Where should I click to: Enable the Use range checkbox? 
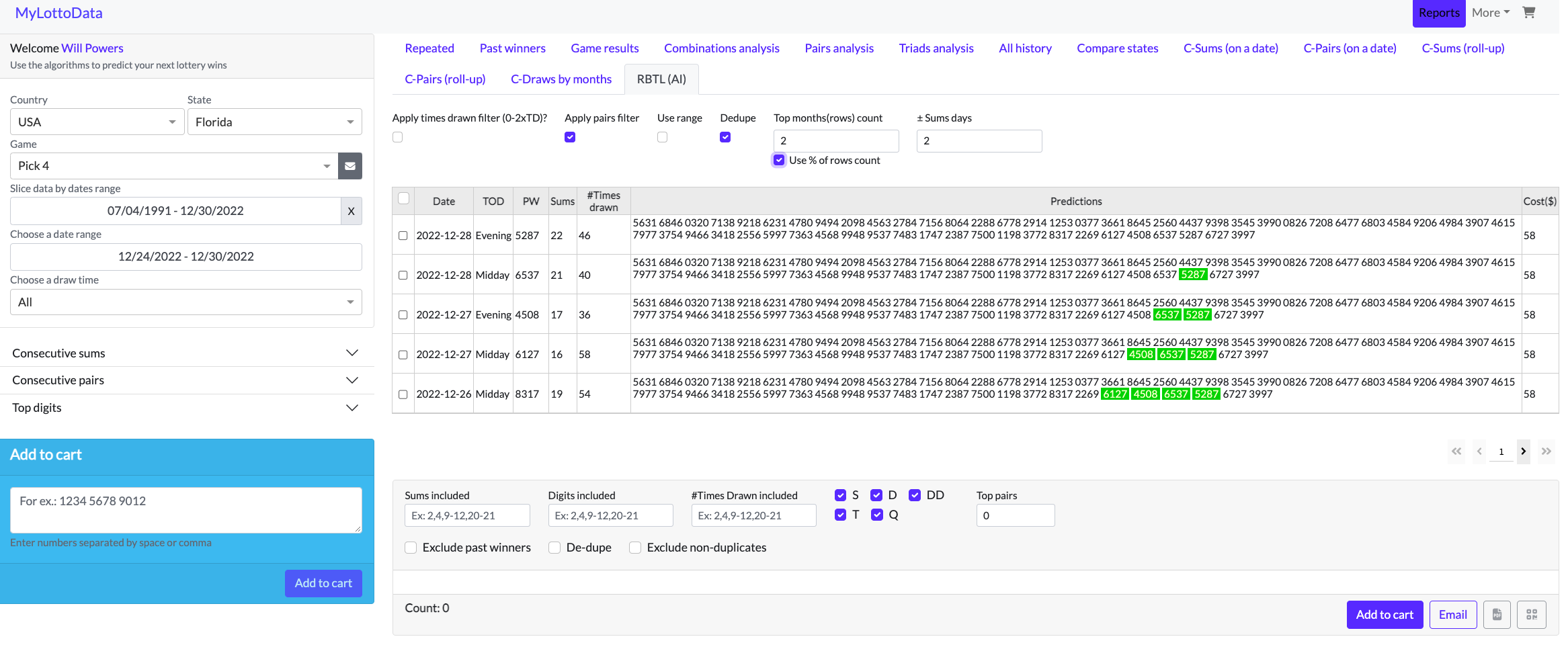point(663,137)
